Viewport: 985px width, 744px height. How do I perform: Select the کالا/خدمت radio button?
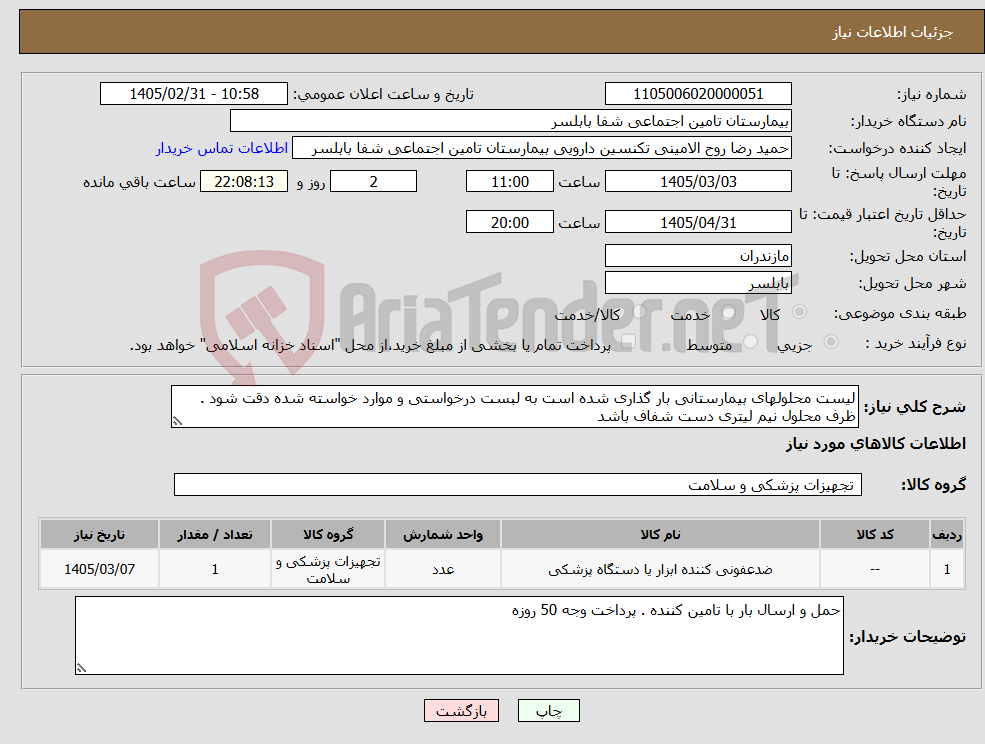pos(639,312)
